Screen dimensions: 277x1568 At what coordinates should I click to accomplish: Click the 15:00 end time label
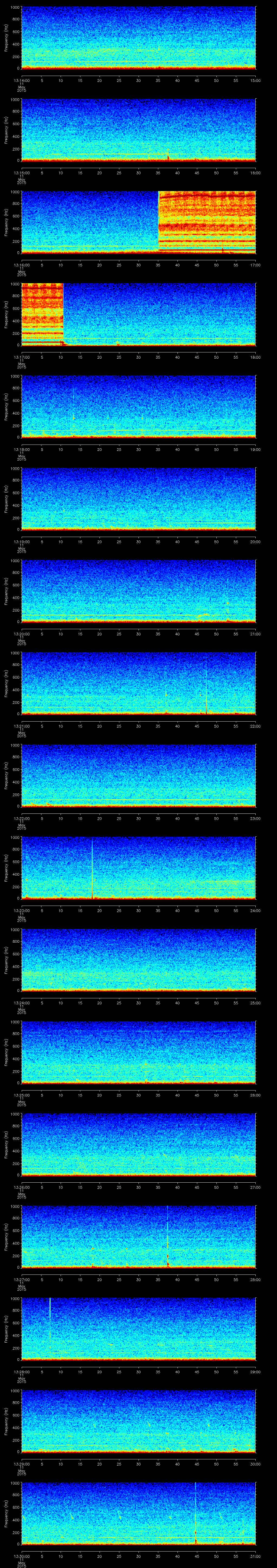pos(256,80)
